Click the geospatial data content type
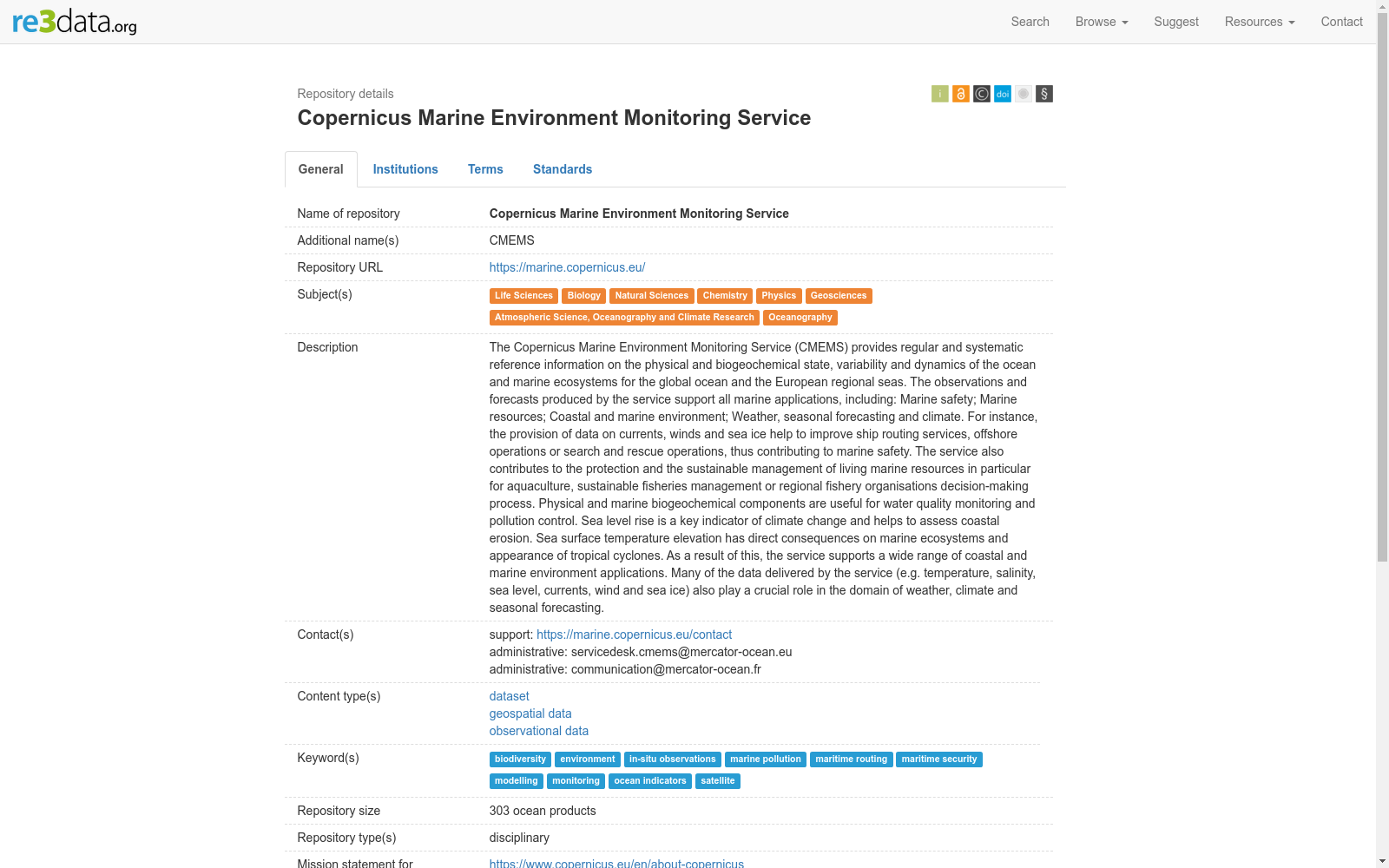 [530, 713]
